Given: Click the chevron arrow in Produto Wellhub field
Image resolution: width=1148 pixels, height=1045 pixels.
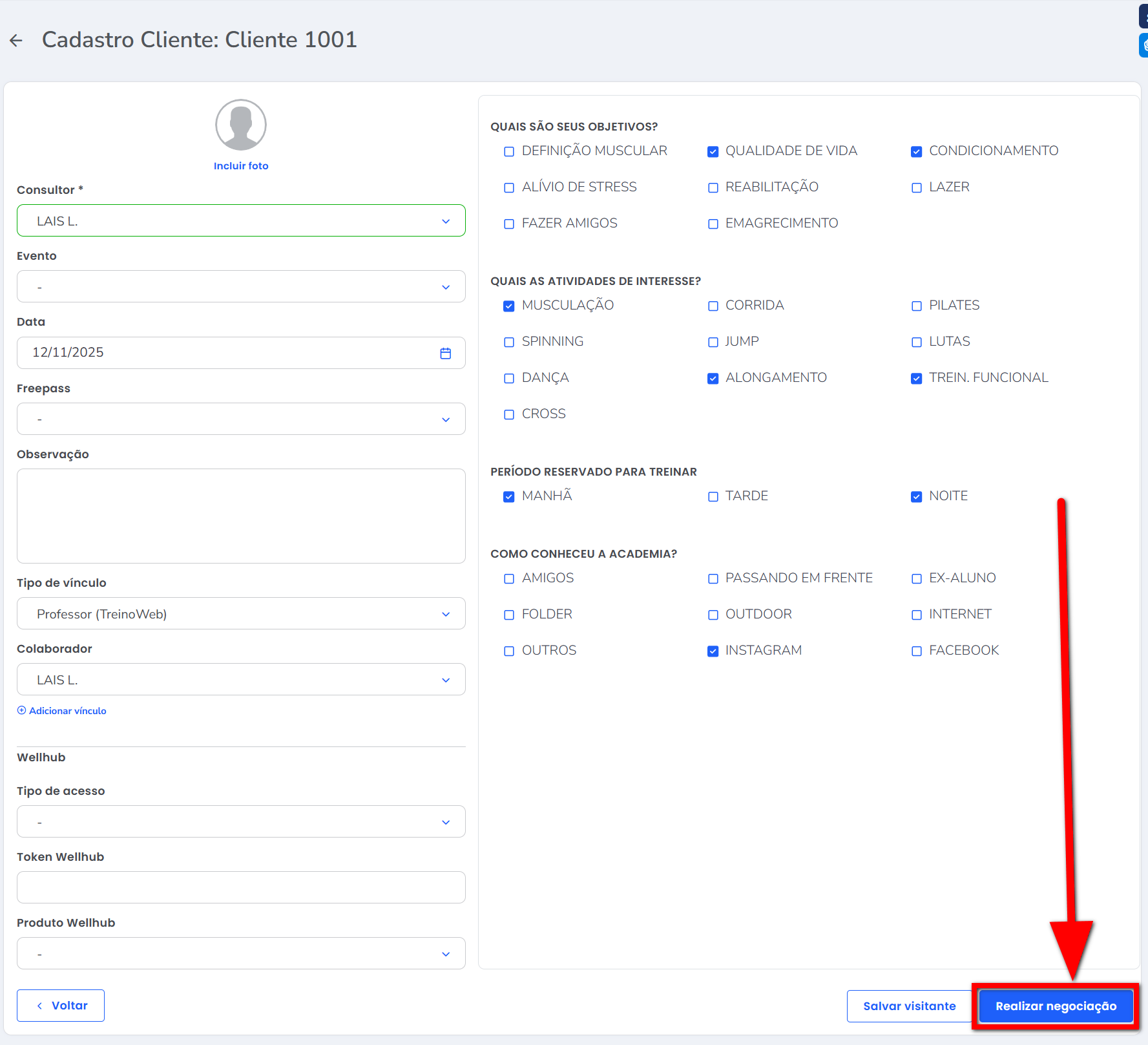Looking at the screenshot, I should point(445,955).
